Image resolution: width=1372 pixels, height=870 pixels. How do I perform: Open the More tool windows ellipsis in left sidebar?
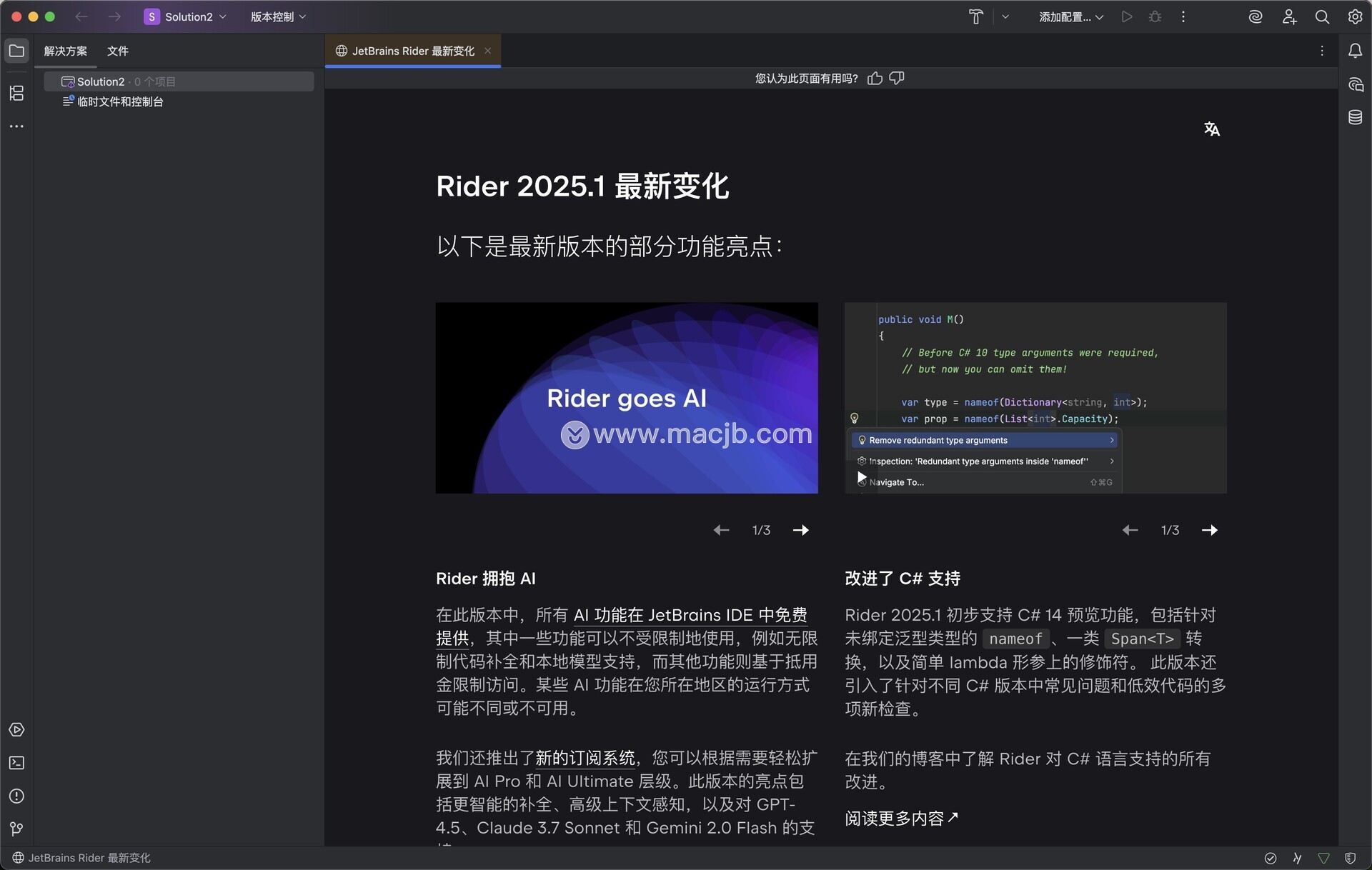click(x=16, y=126)
